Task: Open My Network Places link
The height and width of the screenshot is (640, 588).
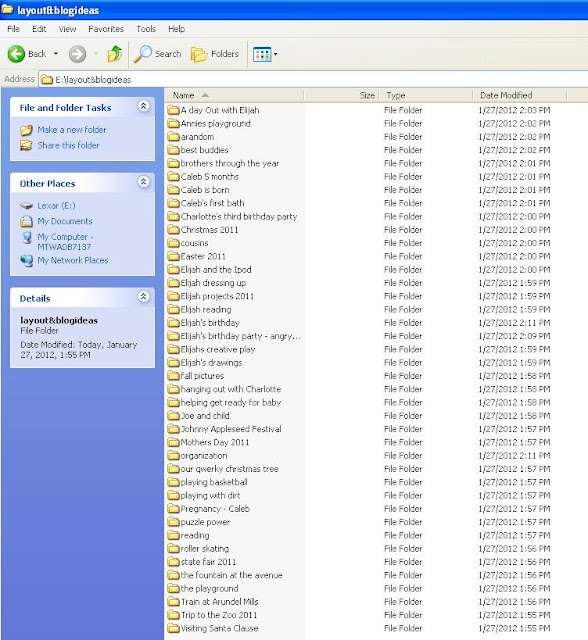Action: pos(73,260)
